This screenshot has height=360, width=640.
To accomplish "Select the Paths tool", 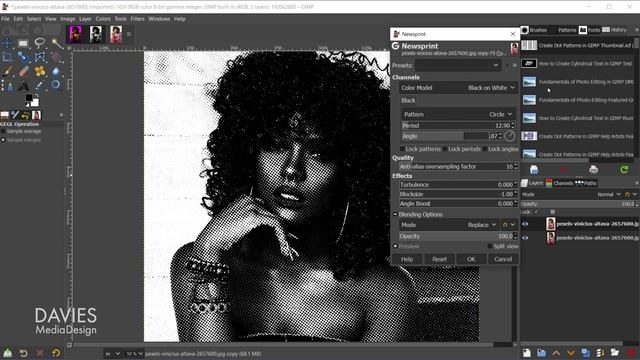I will [7, 85].
